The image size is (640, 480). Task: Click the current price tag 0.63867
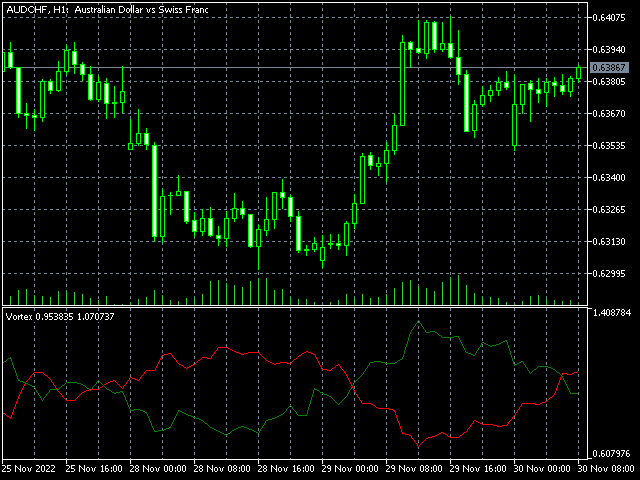coord(609,67)
